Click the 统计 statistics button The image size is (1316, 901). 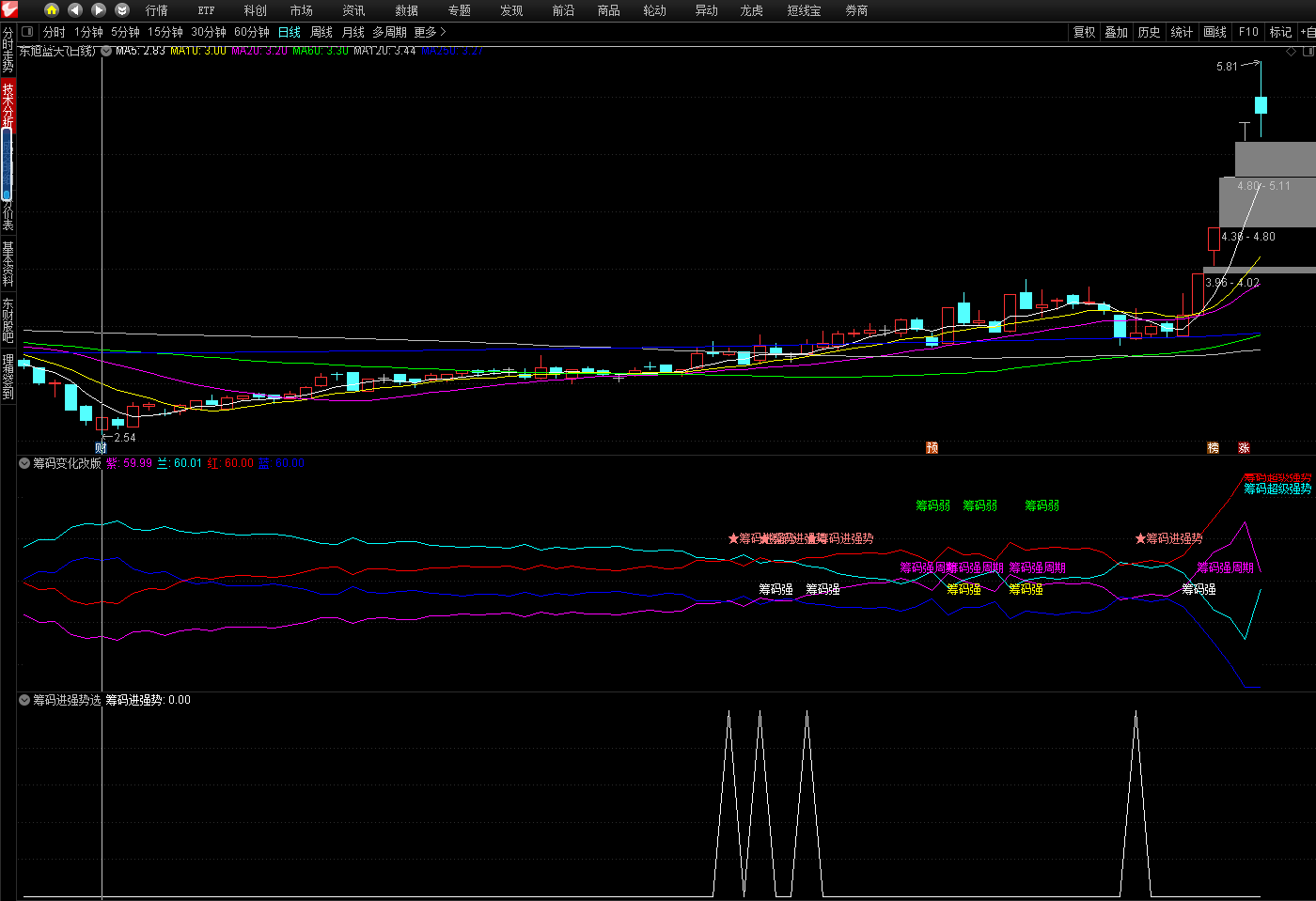1183,32
